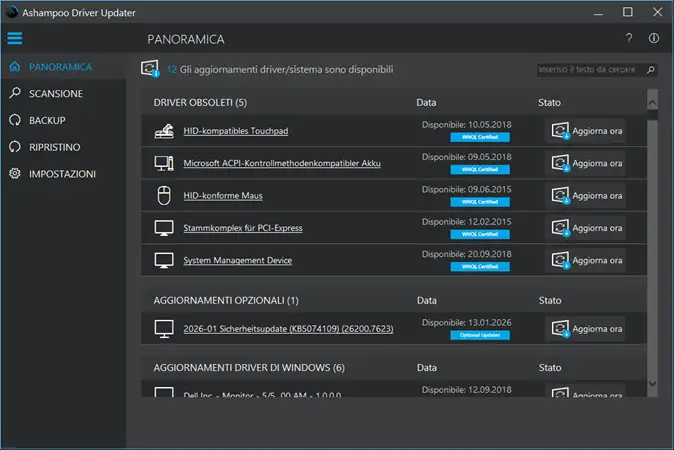Click the info icon in header
Screen dimensions: 674x450
point(654,39)
